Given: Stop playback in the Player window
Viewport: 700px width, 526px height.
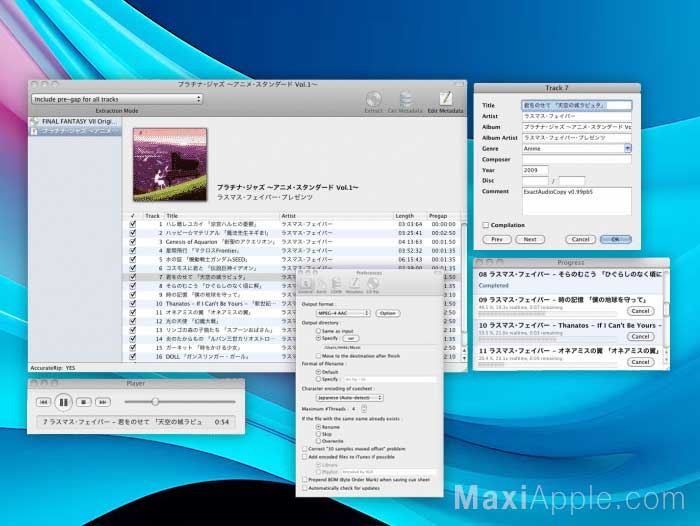Looking at the screenshot, I should tap(83, 402).
